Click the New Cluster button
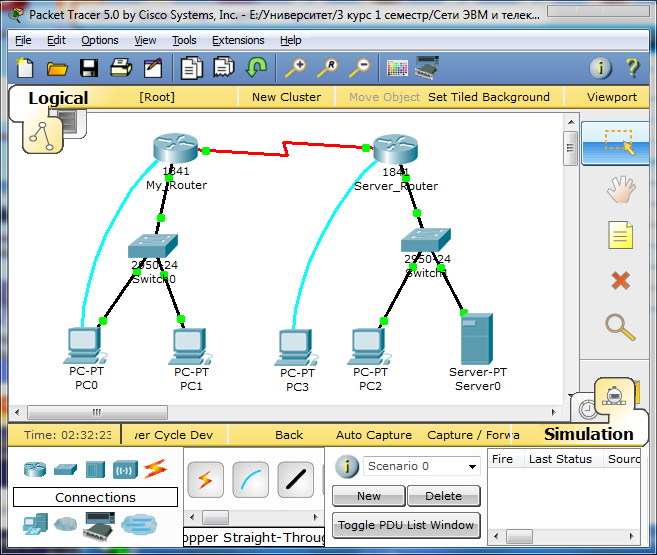Viewport: 657px width, 555px height. [x=287, y=97]
